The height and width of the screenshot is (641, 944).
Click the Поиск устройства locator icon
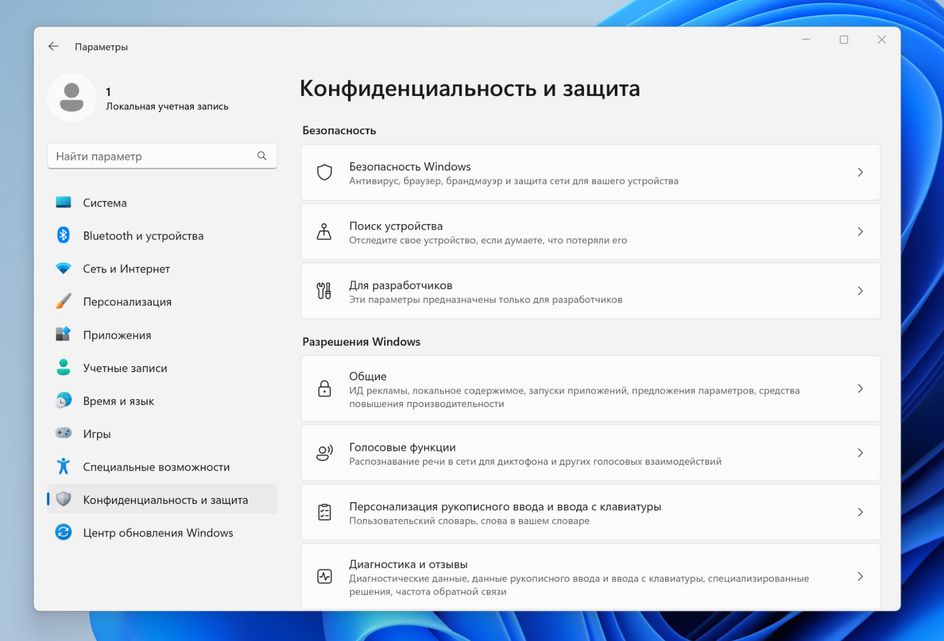click(324, 232)
